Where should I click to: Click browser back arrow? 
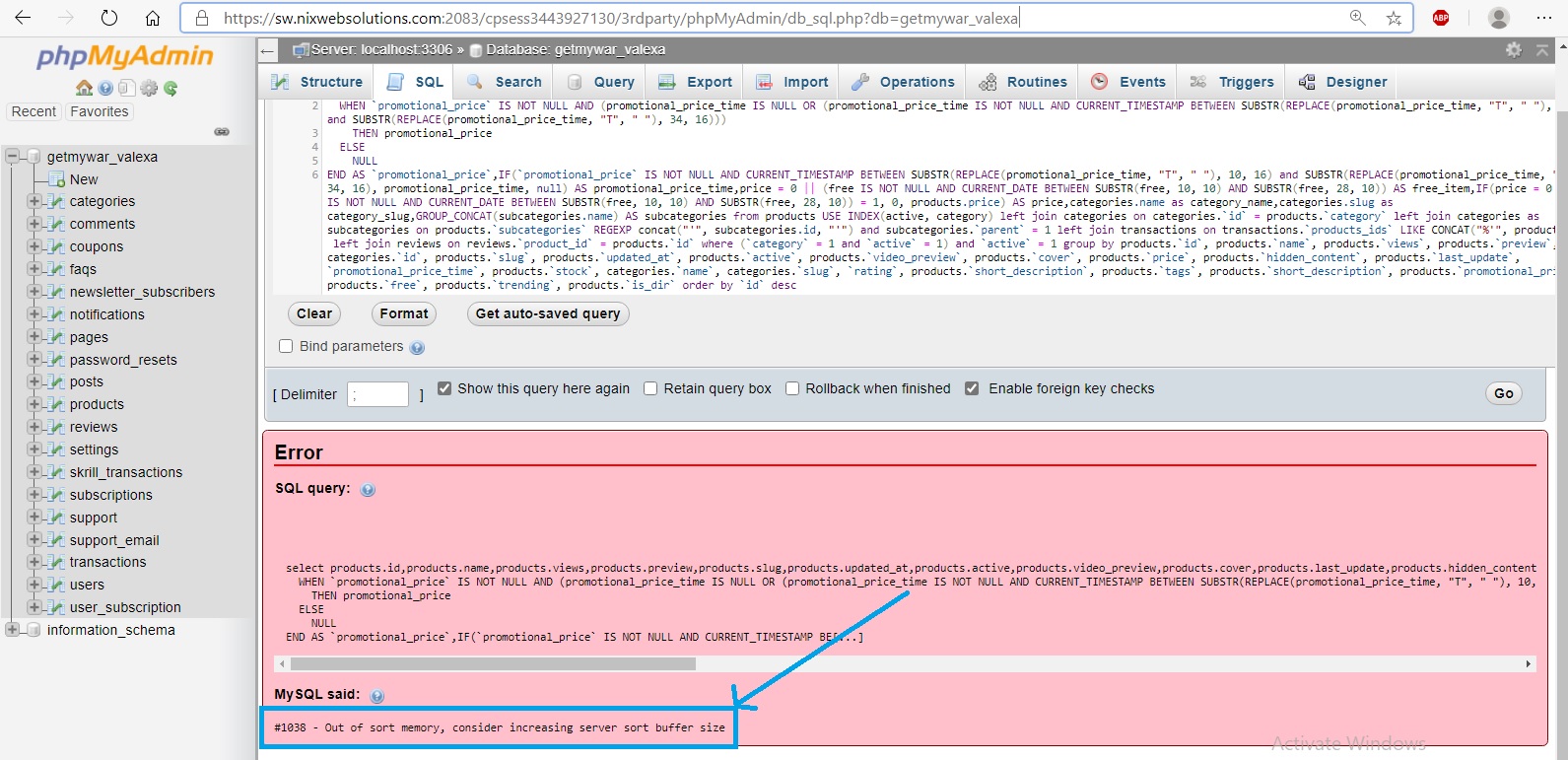(x=23, y=18)
